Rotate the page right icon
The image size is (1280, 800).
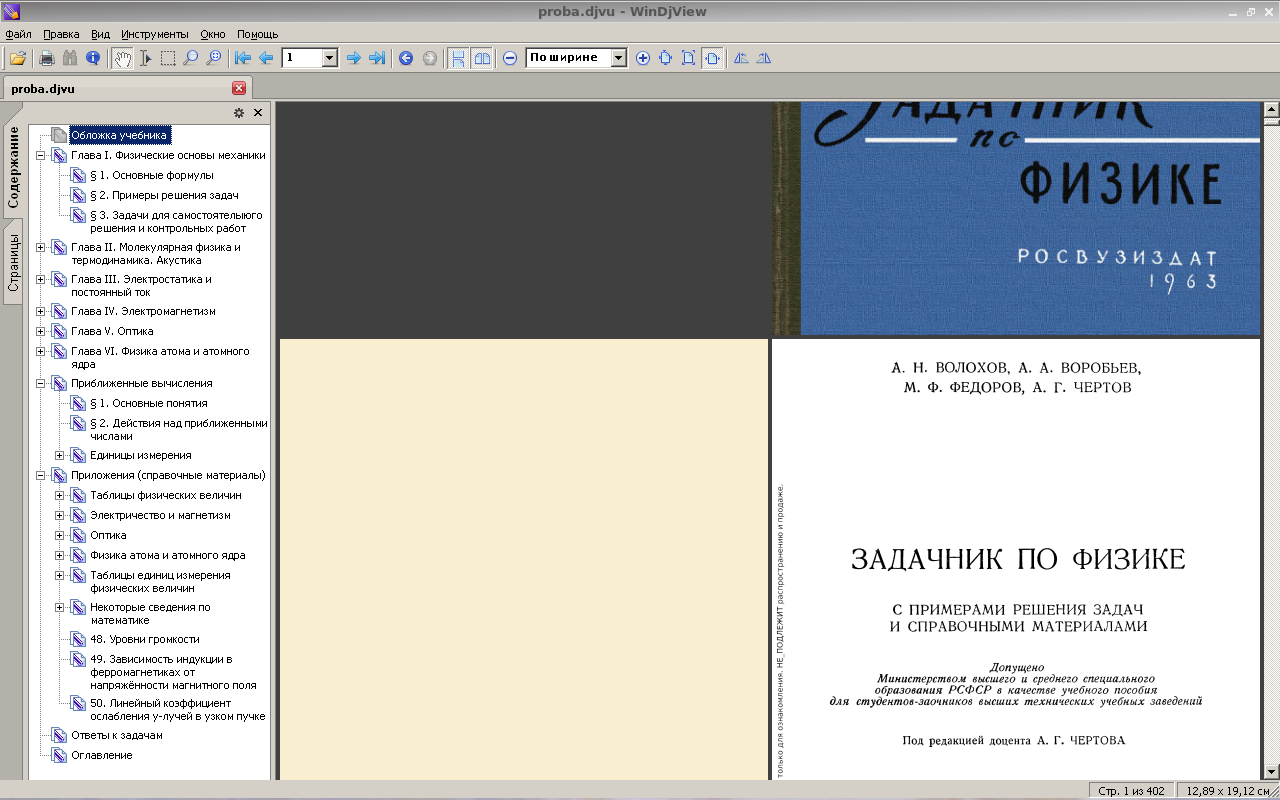764,58
